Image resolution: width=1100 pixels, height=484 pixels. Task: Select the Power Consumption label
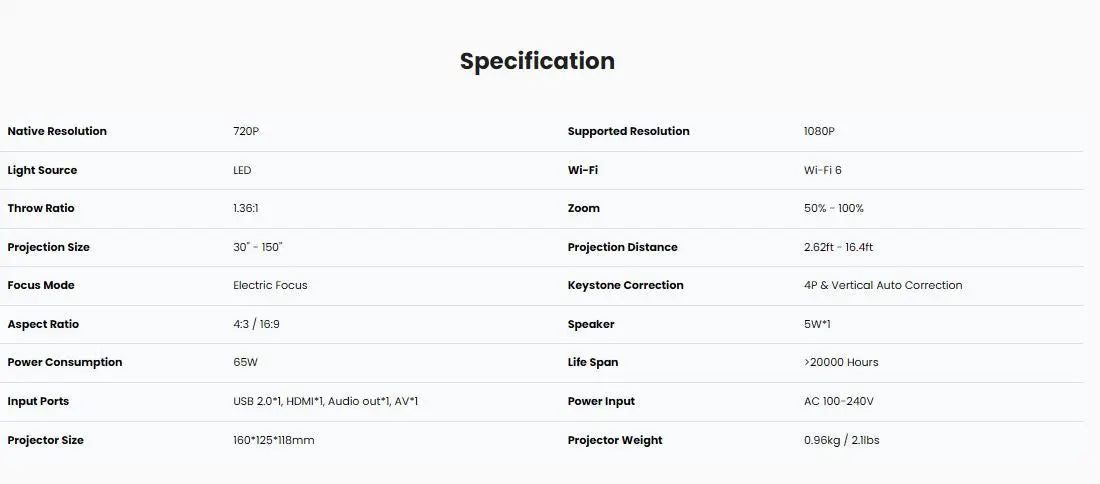[x=65, y=362]
